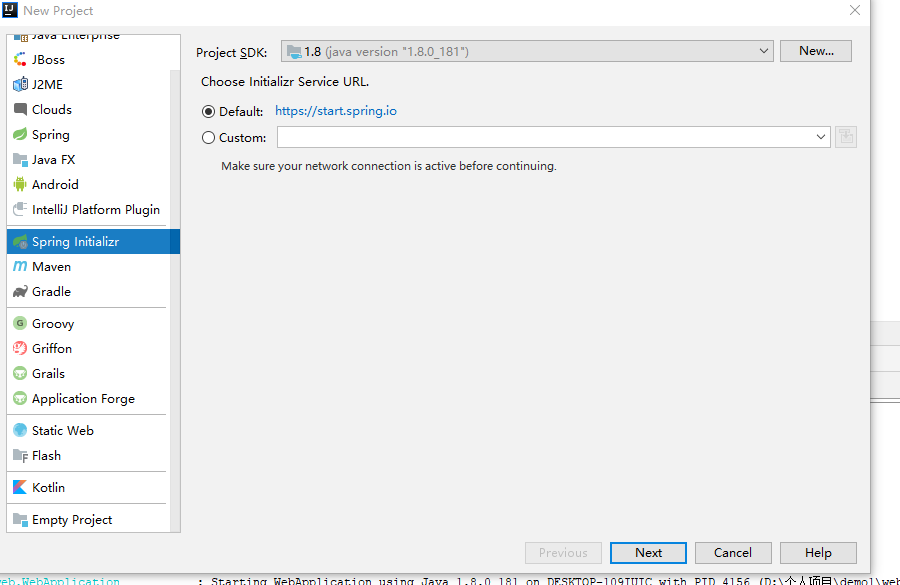
Task: Click the network connection notice text
Action: pyautogui.click(x=389, y=166)
